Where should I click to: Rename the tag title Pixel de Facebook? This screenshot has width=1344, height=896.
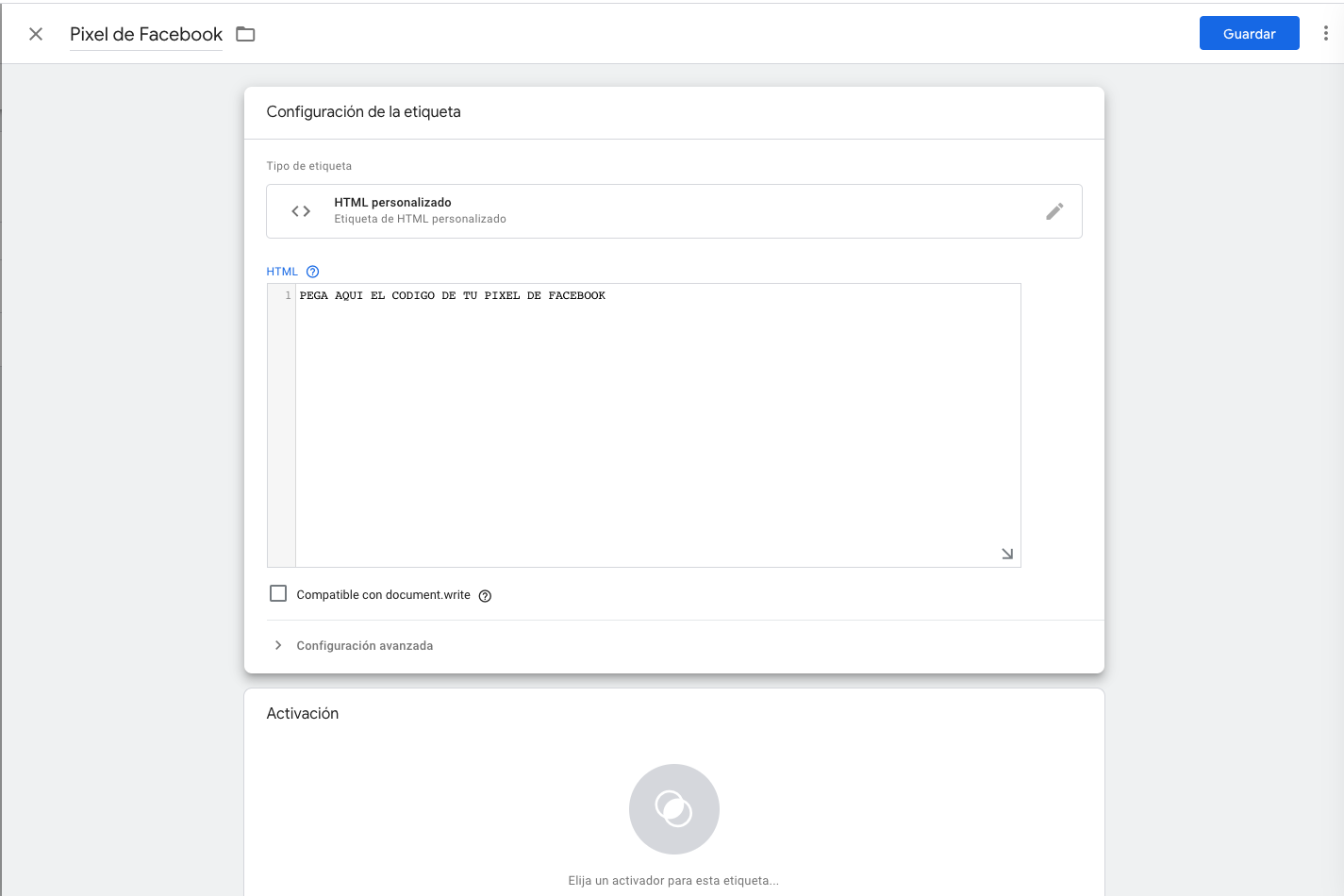[x=146, y=34]
